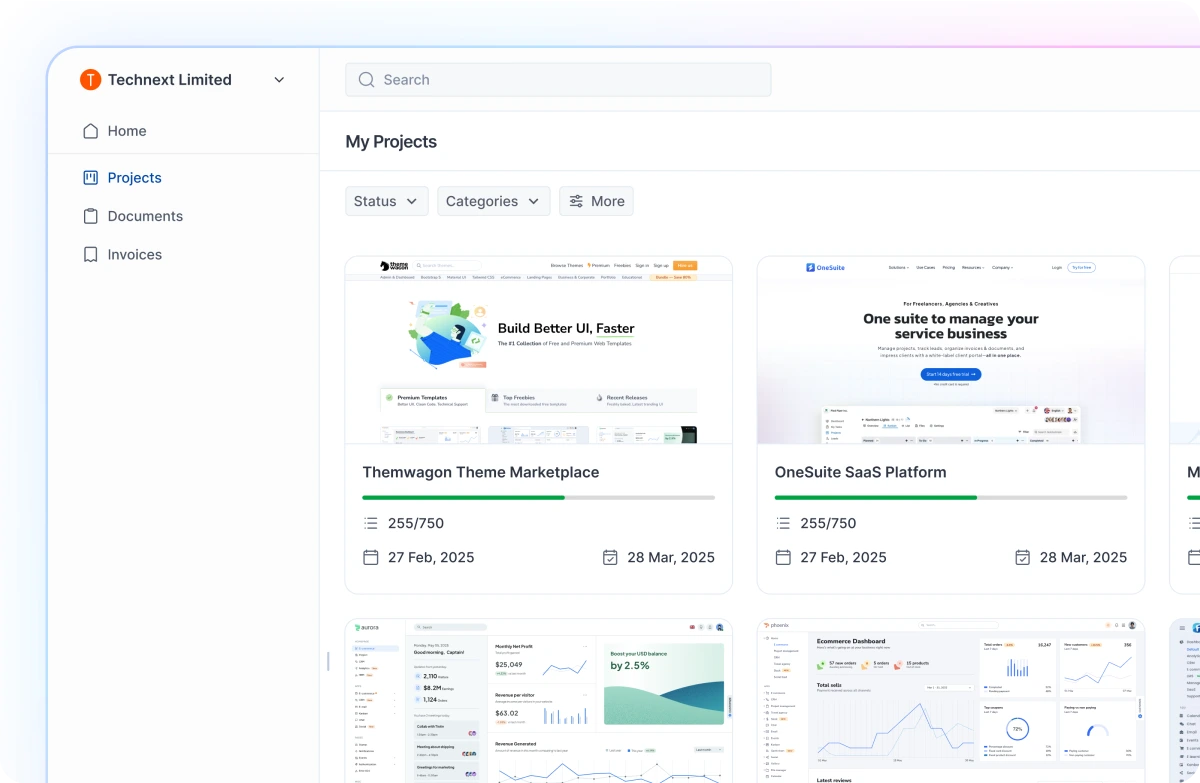
Task: Open the Phoenix Ecommerce Dashboard thumbnail
Action: point(951,701)
